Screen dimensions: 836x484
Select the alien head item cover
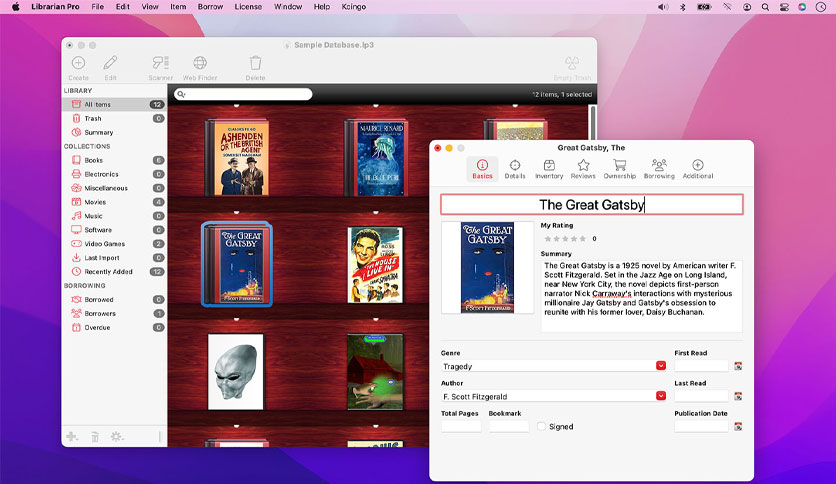pyautogui.click(x=236, y=372)
